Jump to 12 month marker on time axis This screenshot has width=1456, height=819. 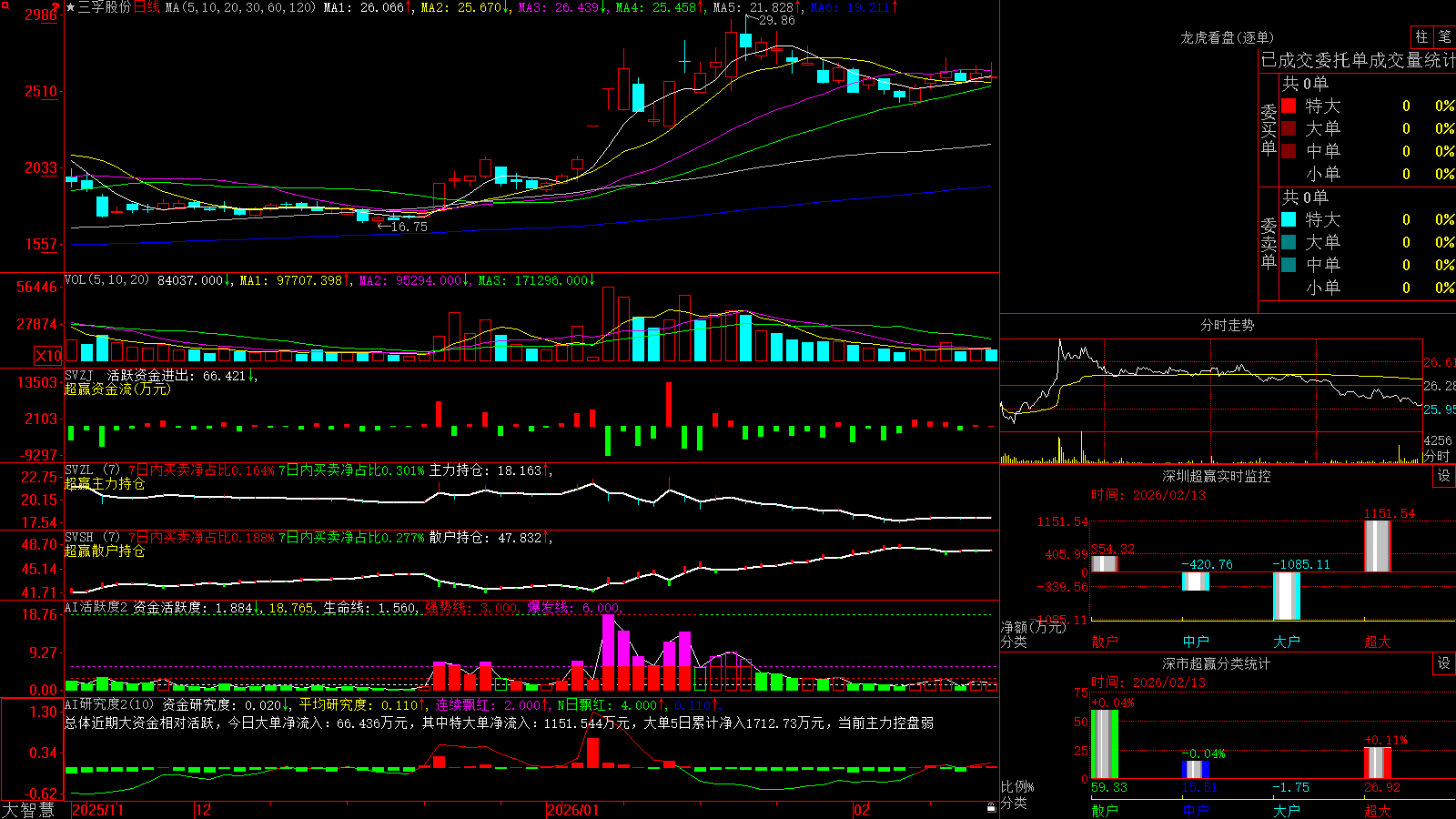click(203, 810)
